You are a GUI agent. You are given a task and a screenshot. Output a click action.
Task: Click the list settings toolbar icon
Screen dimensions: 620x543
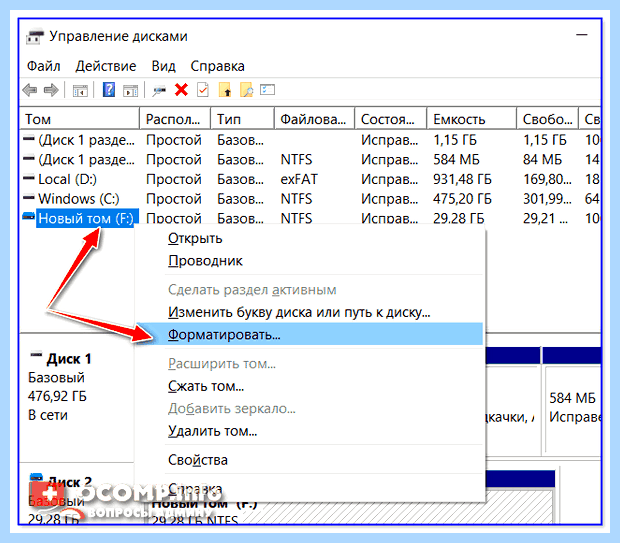click(267, 90)
